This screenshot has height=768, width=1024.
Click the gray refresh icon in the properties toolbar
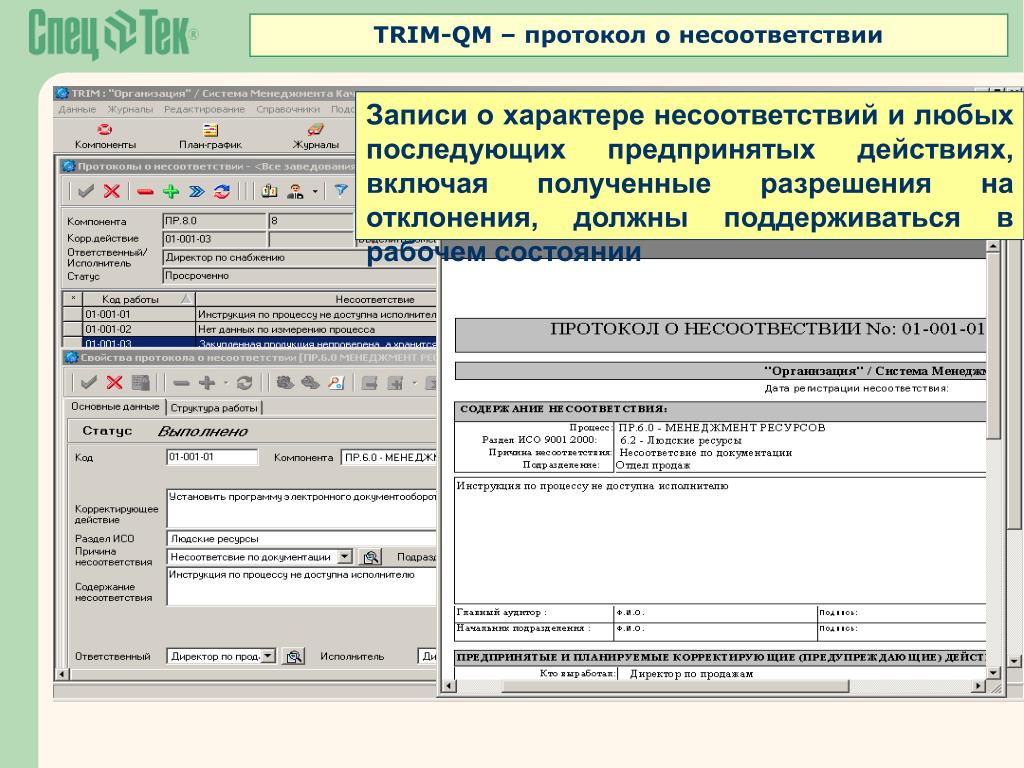tap(245, 383)
